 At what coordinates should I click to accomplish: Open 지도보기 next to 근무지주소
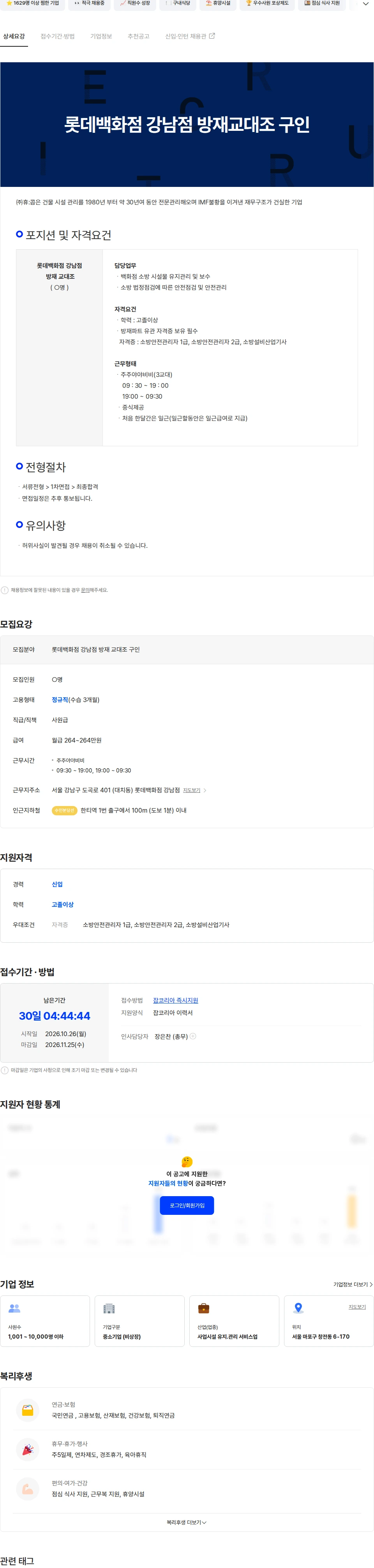(192, 790)
